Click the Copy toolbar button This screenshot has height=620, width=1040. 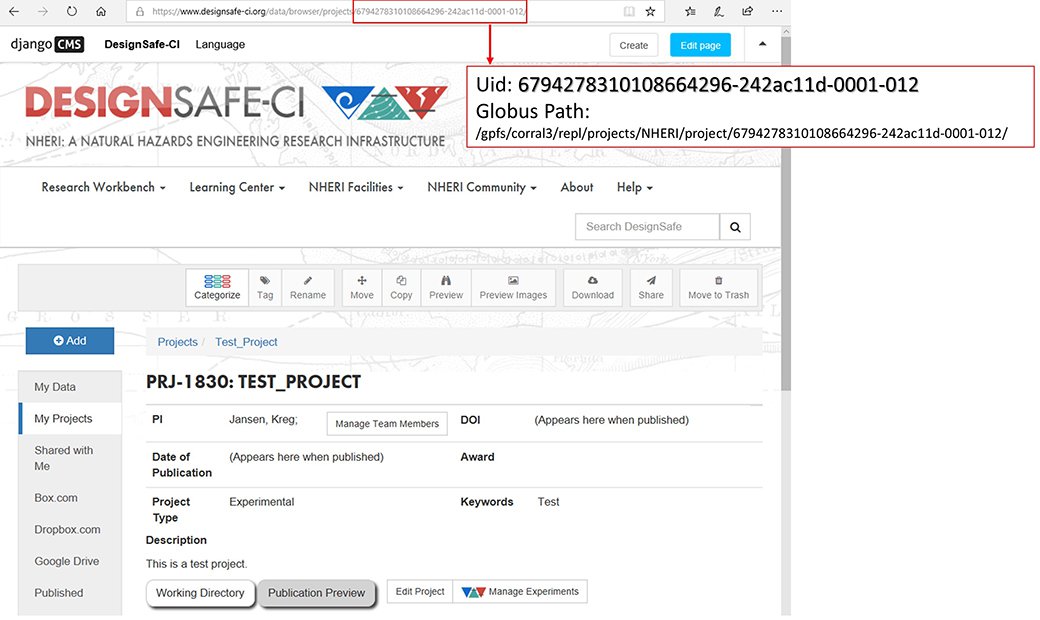click(x=401, y=288)
